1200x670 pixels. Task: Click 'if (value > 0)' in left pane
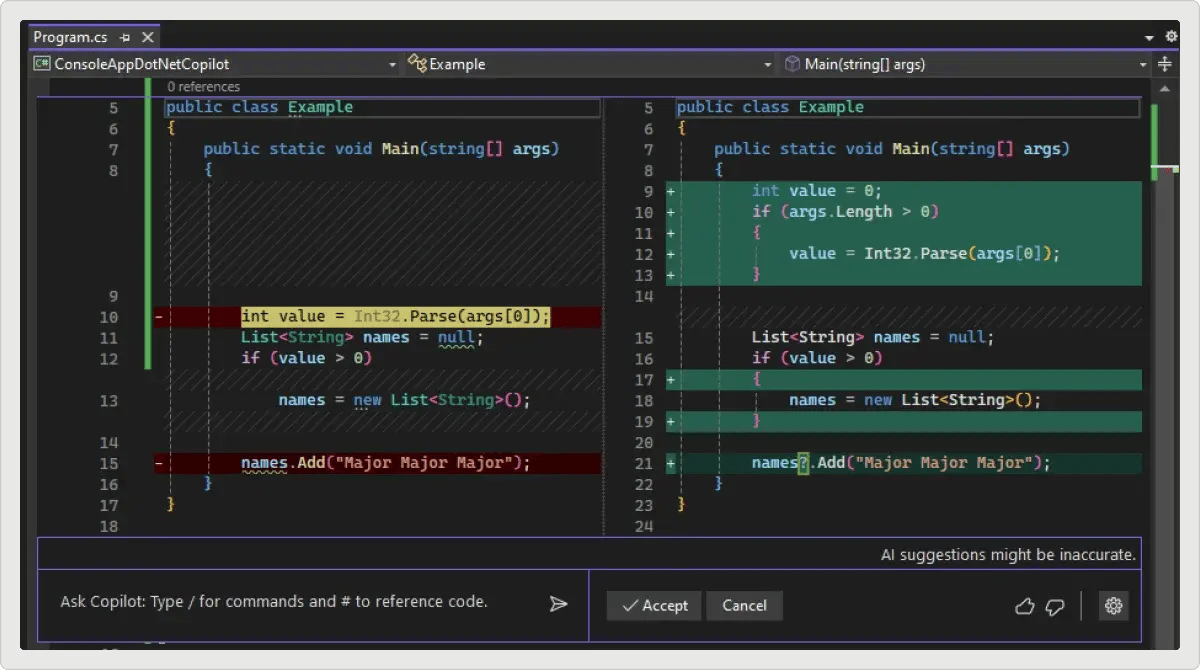click(x=306, y=358)
